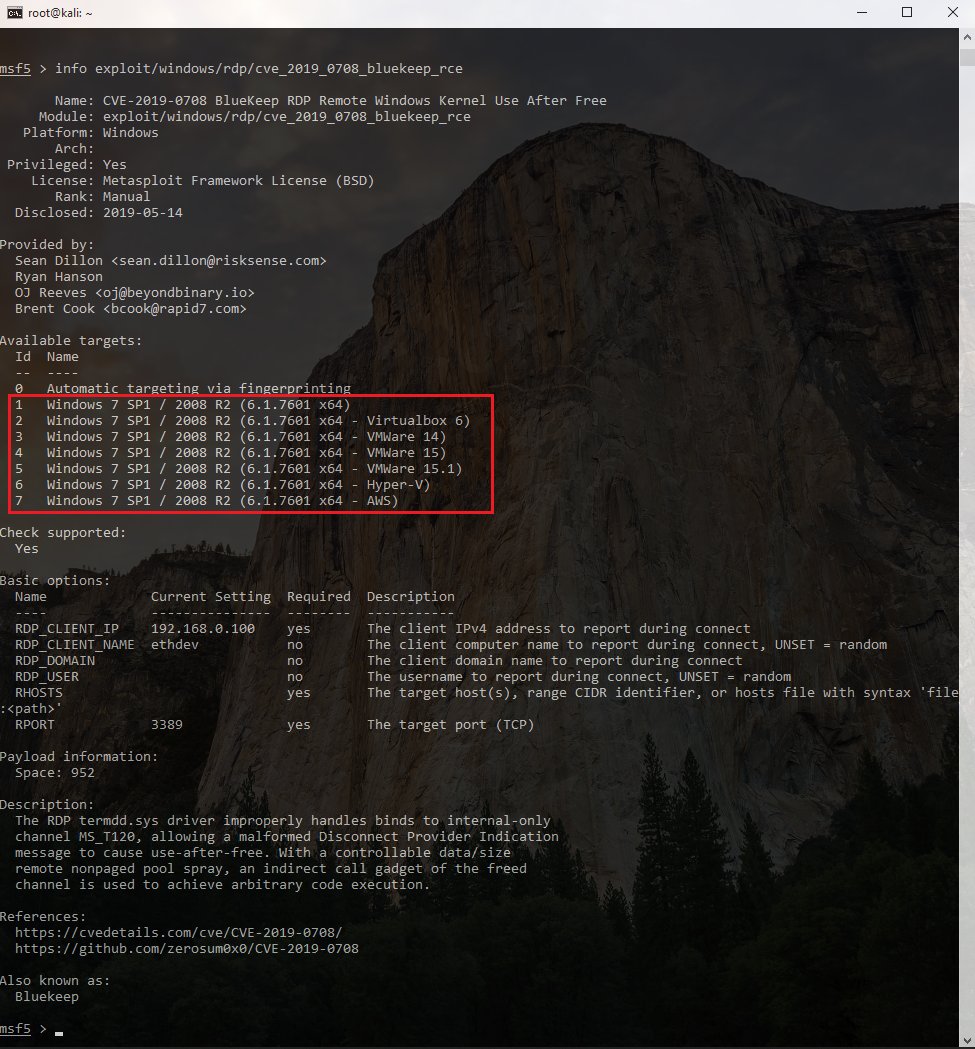This screenshot has width=975, height=1049.
Task: Click the RPORT option name
Action: point(35,725)
